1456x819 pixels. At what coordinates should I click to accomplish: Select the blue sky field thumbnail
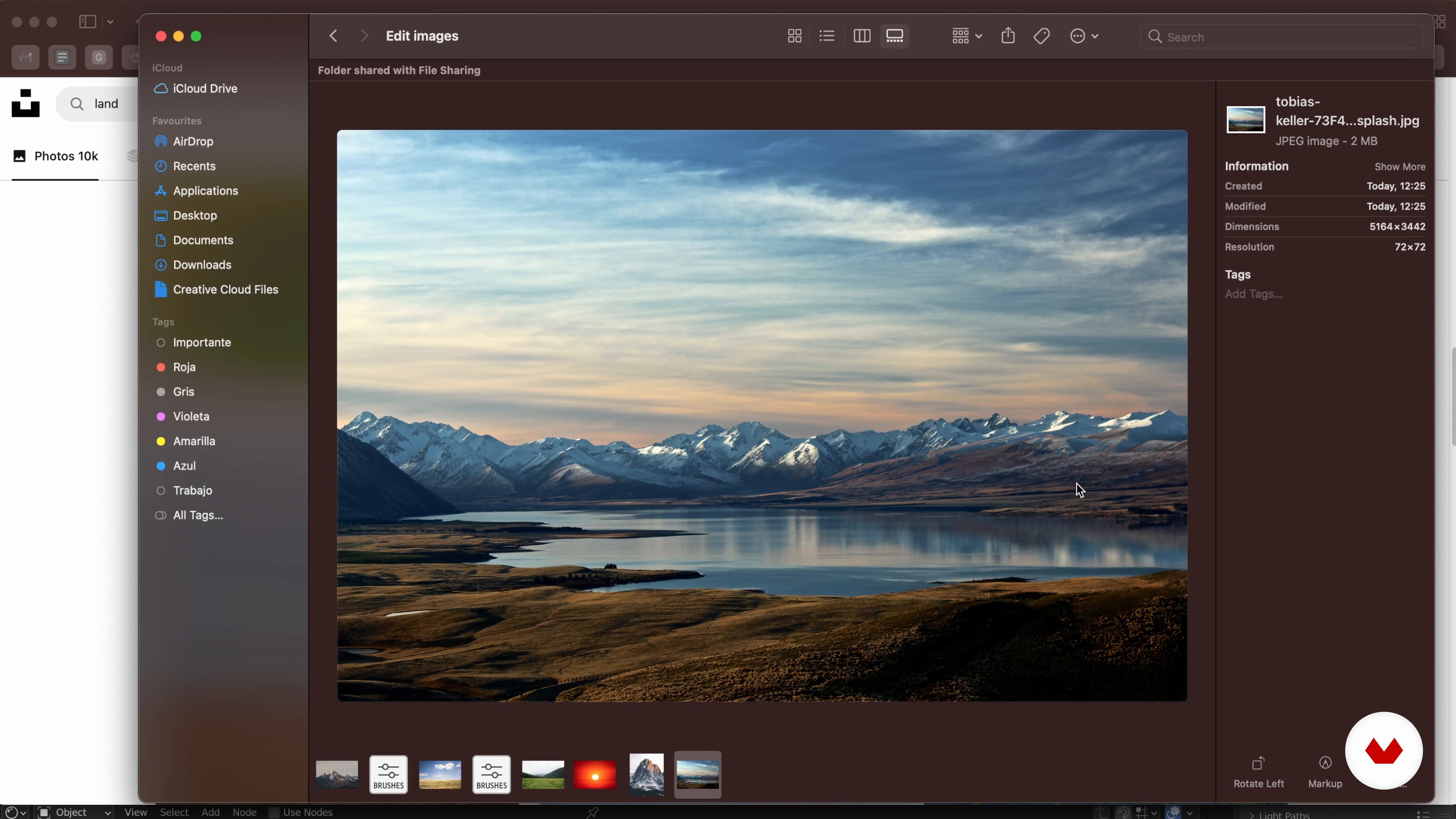[440, 774]
